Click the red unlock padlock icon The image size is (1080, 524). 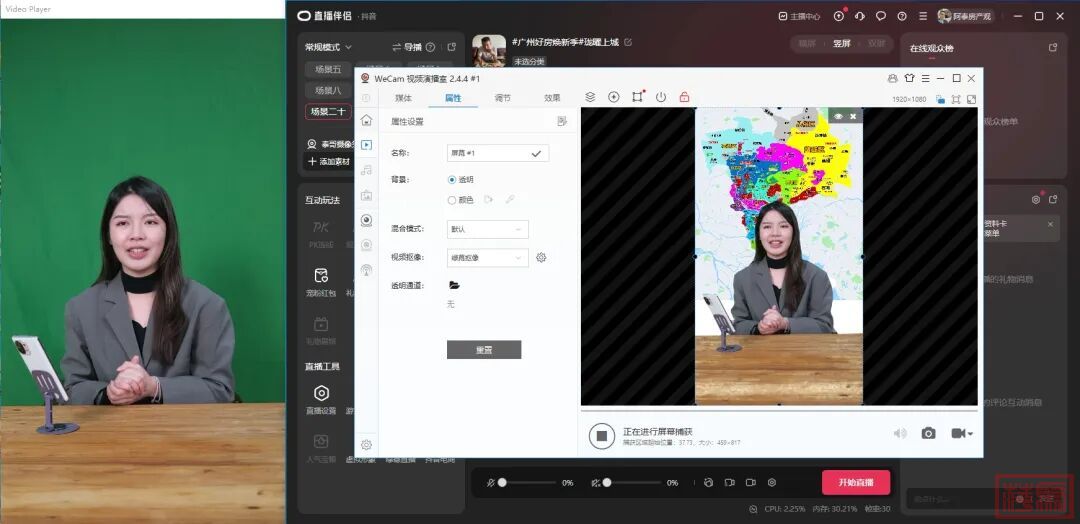pos(684,97)
